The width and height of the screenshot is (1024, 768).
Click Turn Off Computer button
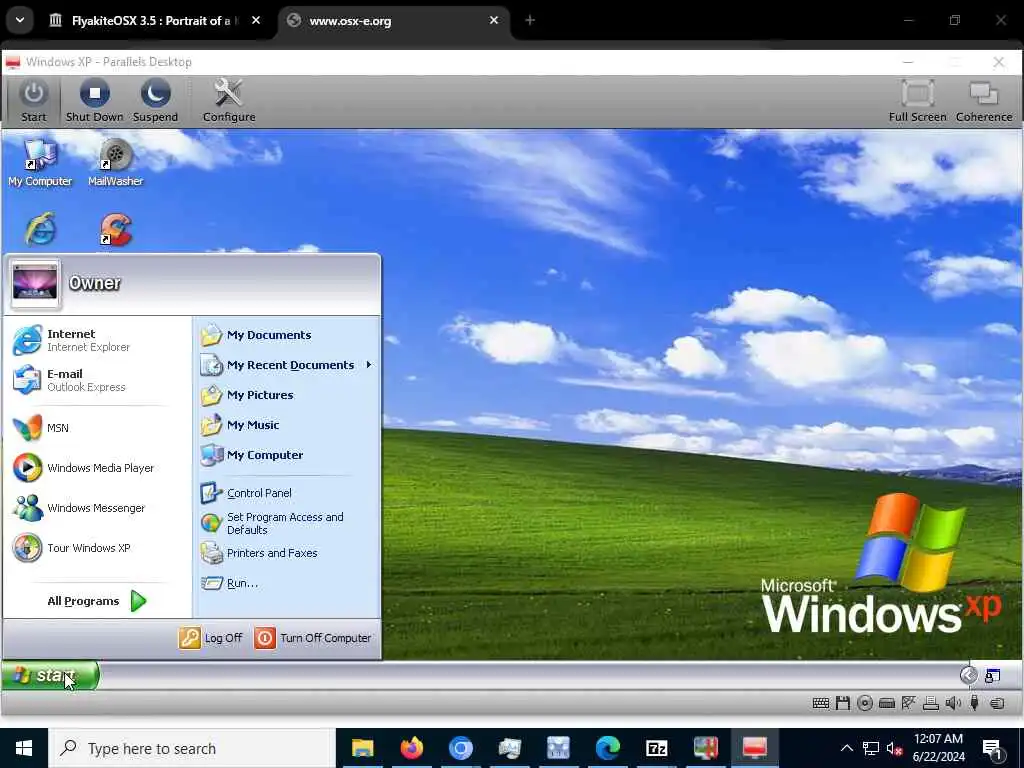pos(313,638)
